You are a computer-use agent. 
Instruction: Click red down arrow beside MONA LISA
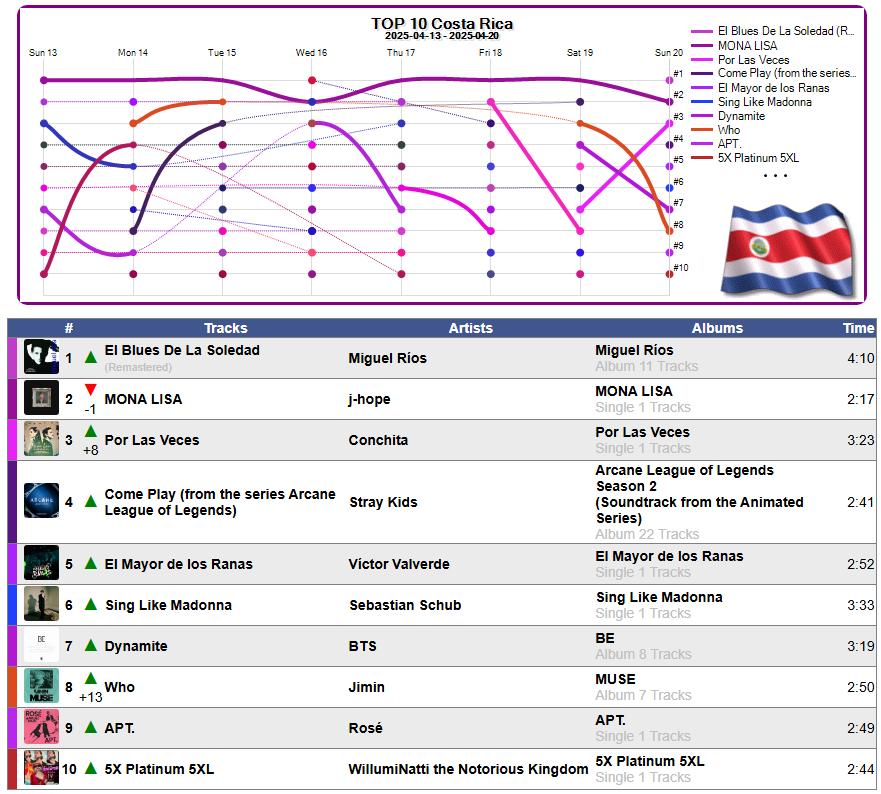point(90,389)
